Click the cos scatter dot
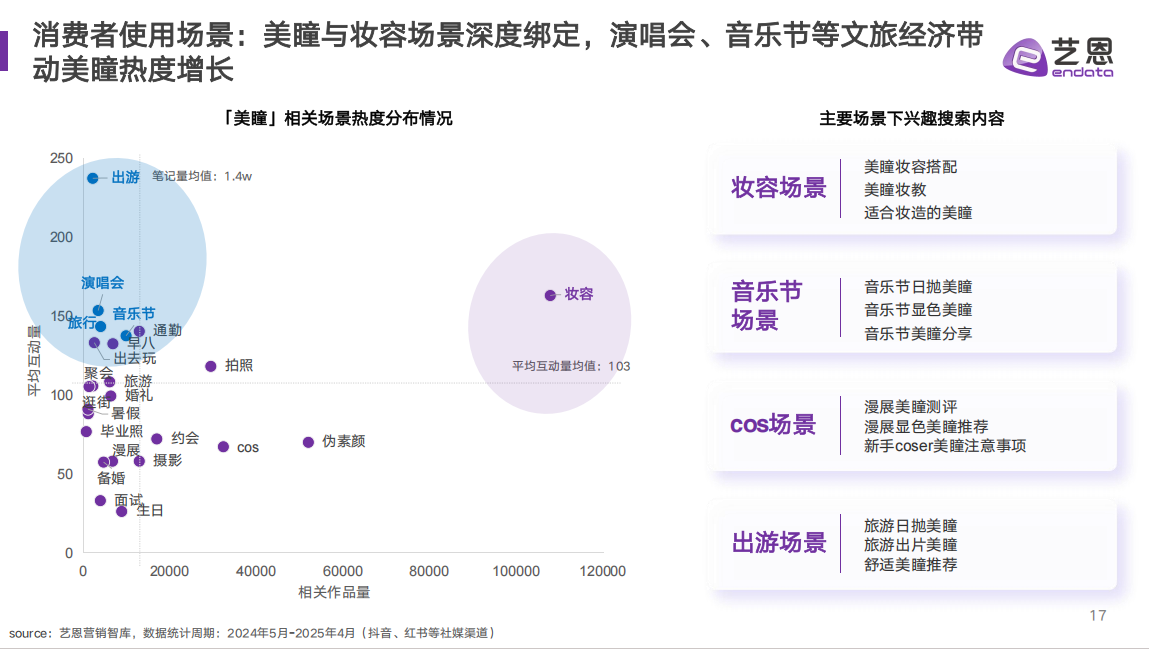 223,447
